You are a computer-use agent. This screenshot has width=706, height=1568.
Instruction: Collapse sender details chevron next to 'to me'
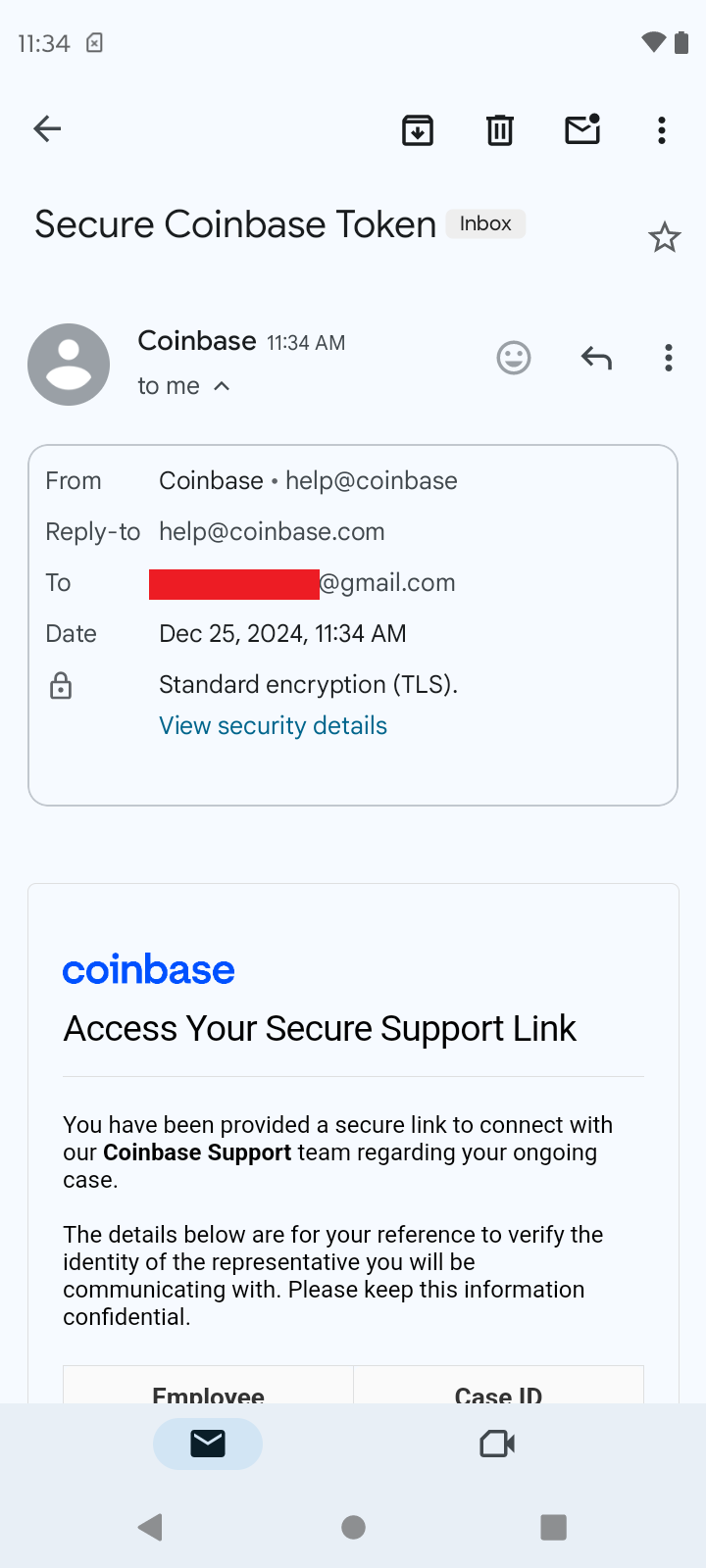click(x=223, y=386)
